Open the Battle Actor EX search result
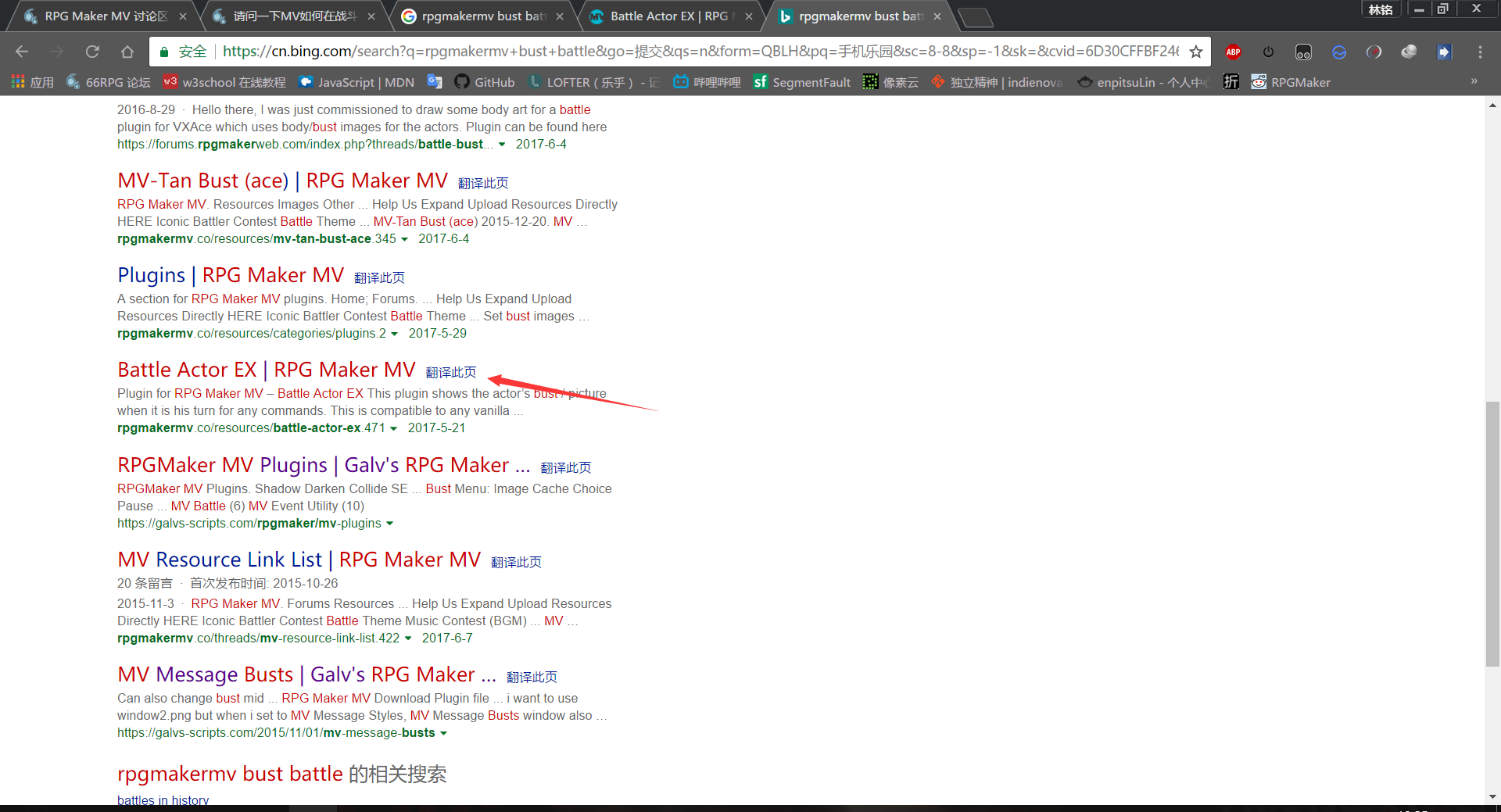 (x=266, y=370)
